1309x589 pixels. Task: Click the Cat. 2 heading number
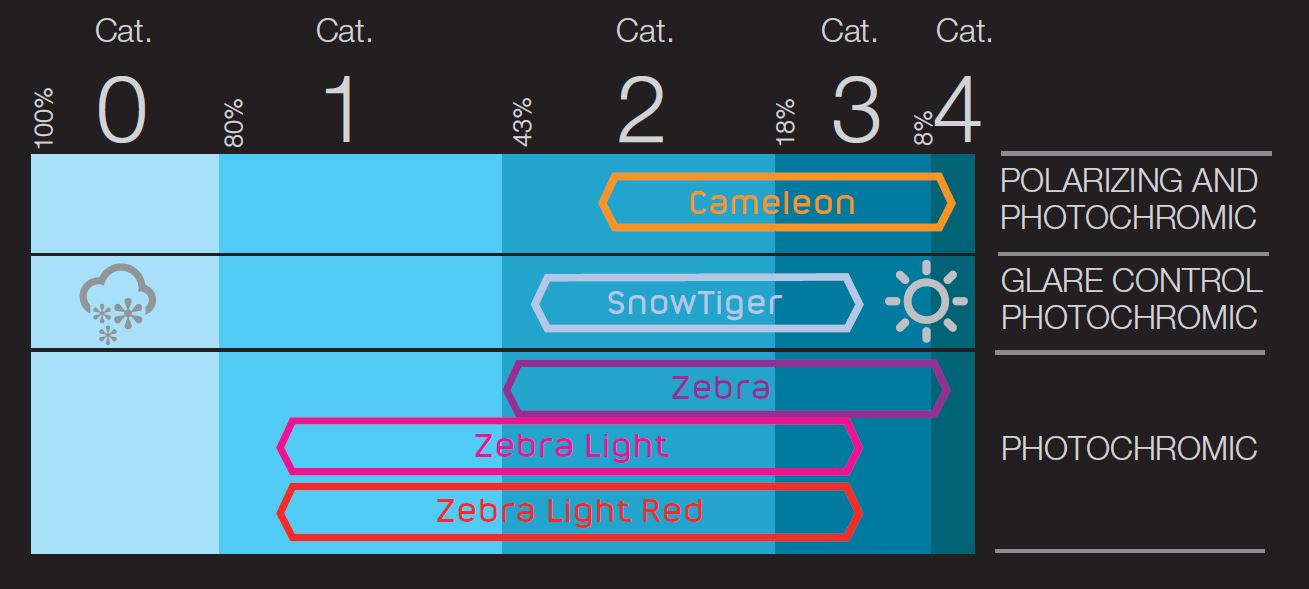641,110
